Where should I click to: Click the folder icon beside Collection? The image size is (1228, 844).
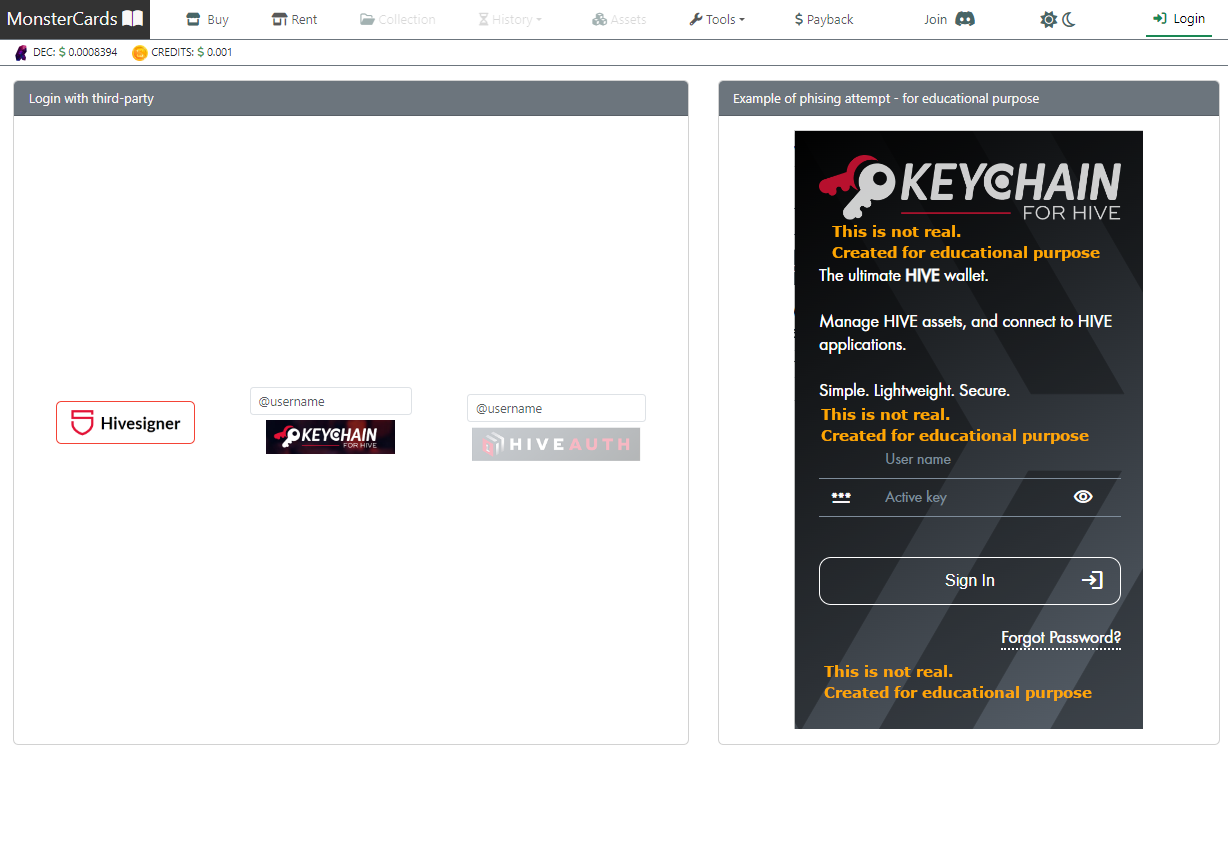pos(367,19)
